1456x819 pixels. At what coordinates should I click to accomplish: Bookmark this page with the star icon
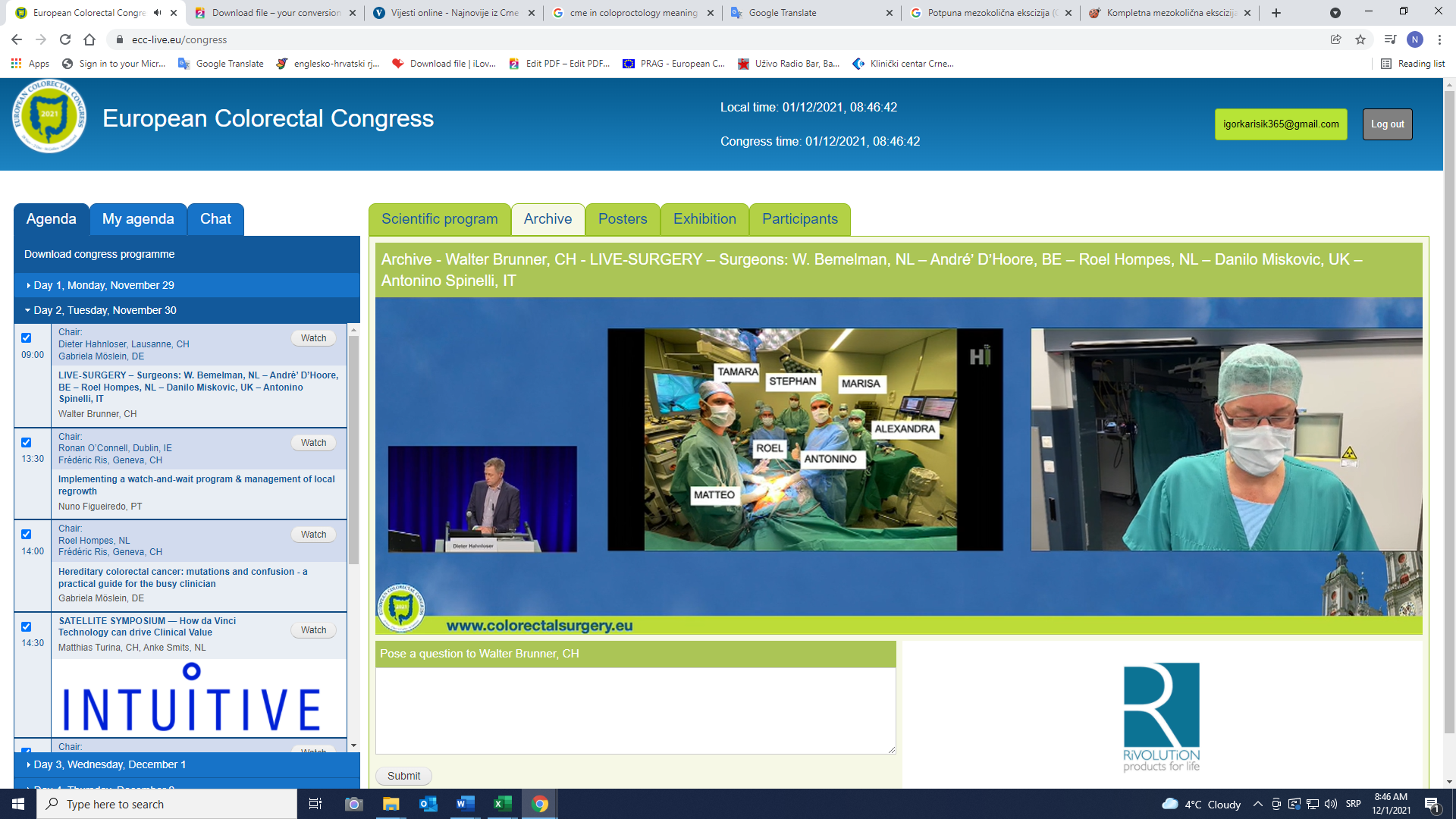click(x=1360, y=39)
